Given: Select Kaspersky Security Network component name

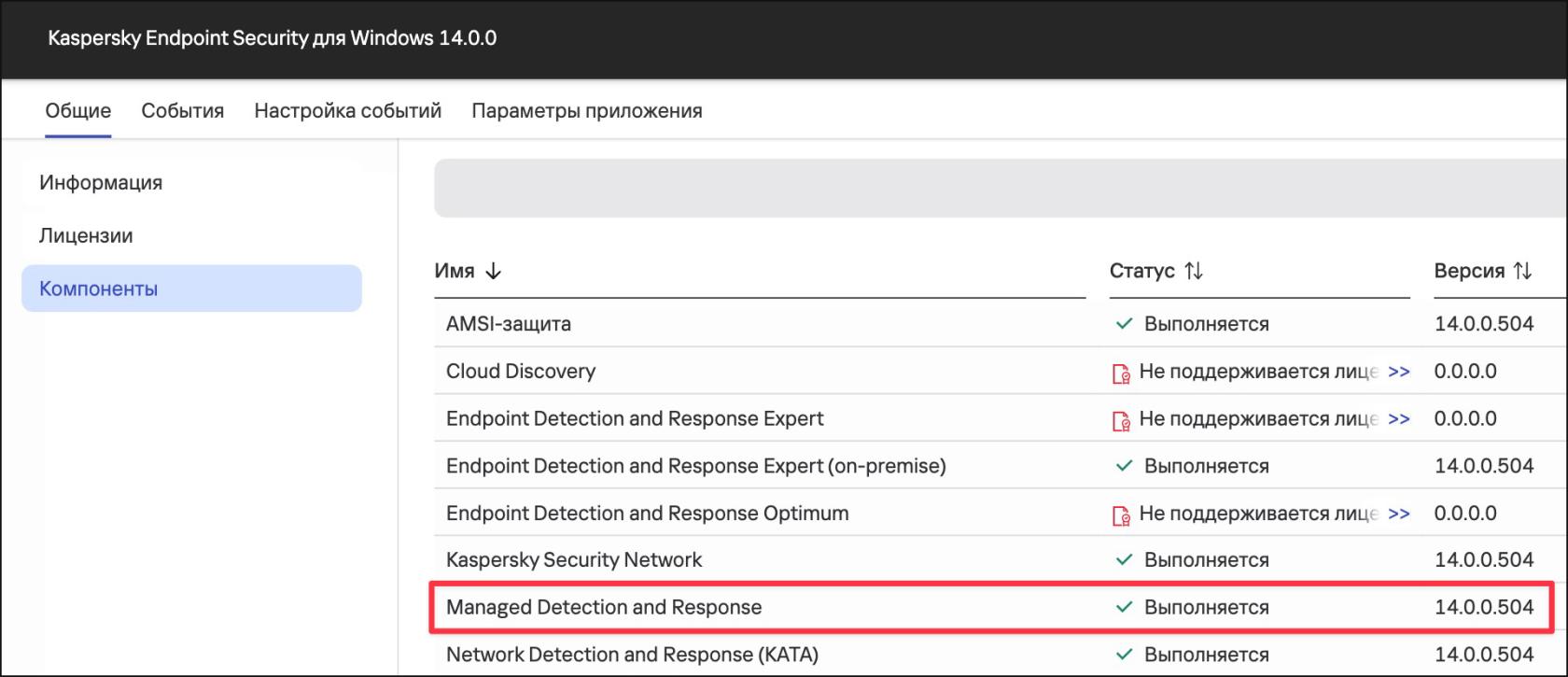Looking at the screenshot, I should pyautogui.click(x=574, y=560).
